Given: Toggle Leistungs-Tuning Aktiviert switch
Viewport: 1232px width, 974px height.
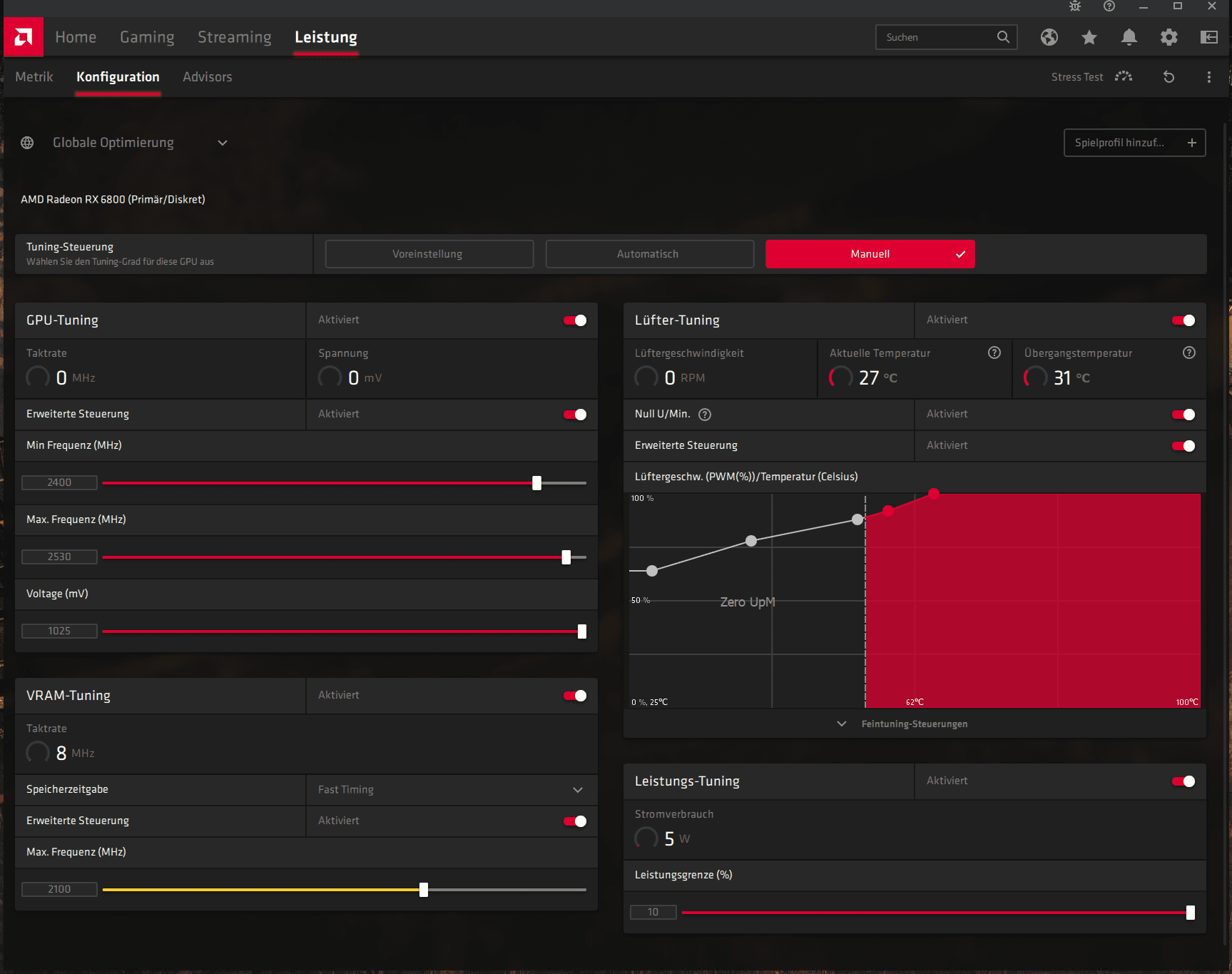Looking at the screenshot, I should coord(1183,781).
